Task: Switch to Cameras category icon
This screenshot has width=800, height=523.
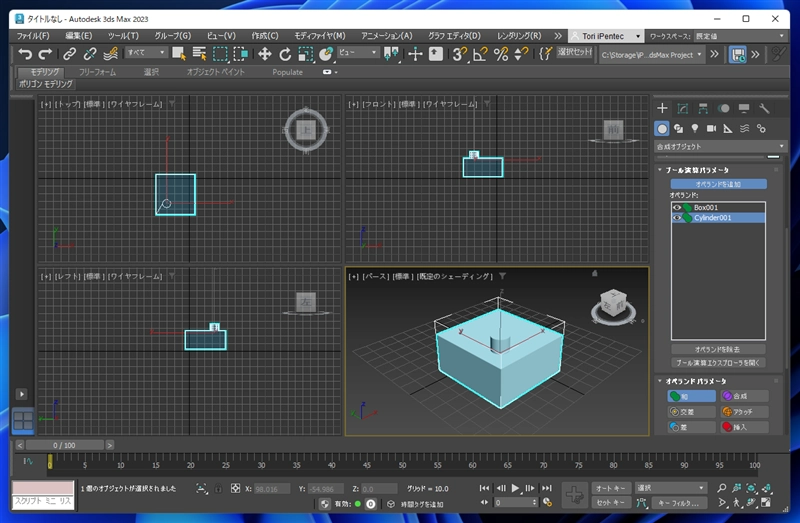Action: point(711,129)
